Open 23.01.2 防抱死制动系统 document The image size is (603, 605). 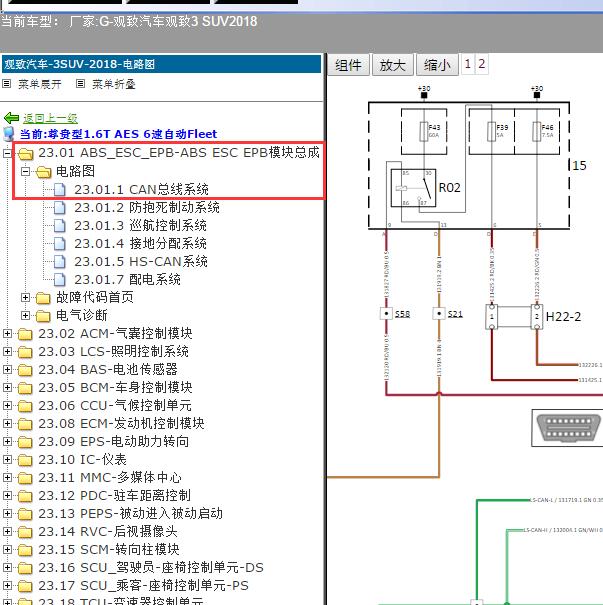[147, 208]
